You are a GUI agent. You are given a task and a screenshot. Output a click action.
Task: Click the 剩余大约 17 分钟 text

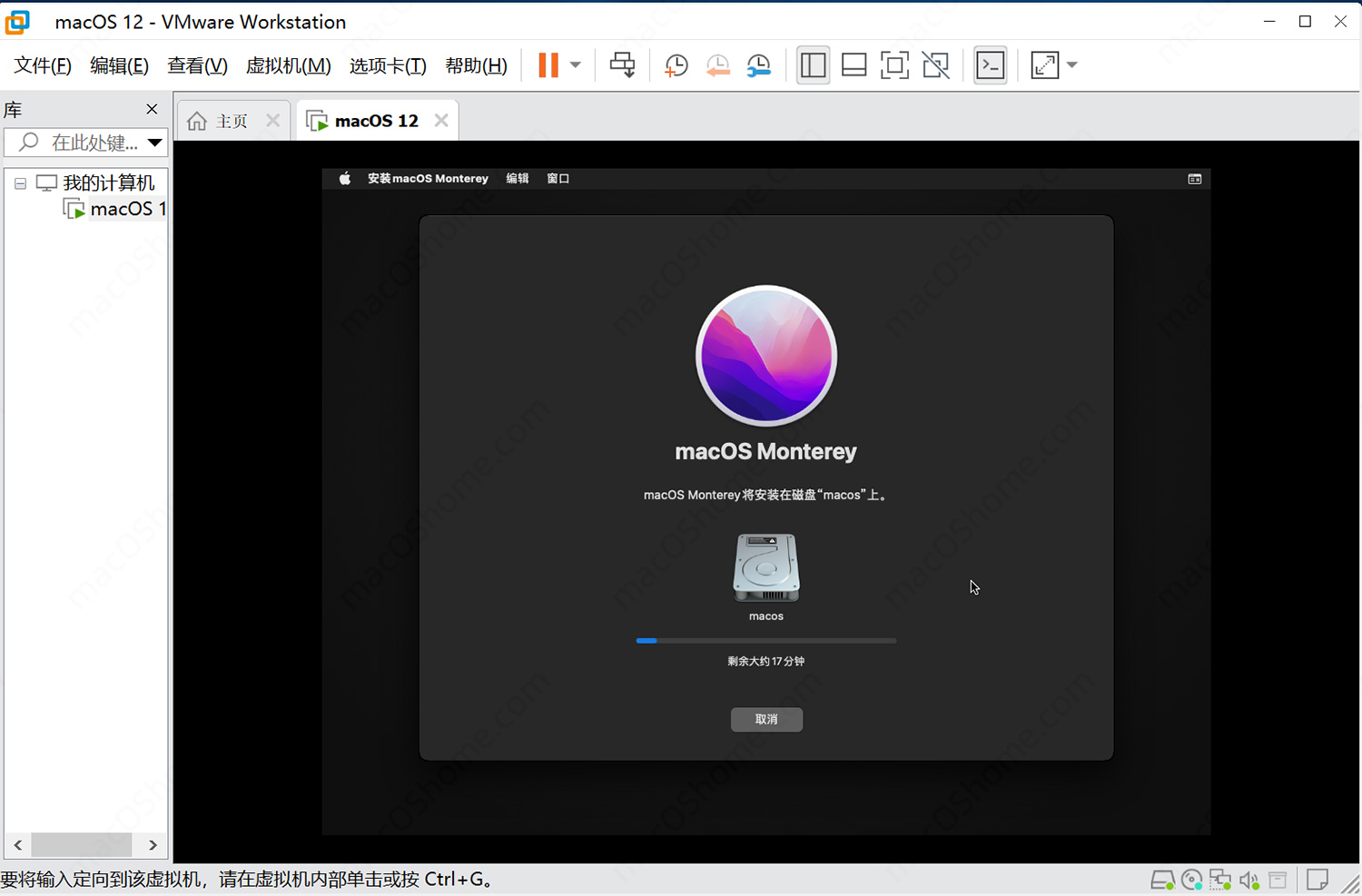coord(766,661)
